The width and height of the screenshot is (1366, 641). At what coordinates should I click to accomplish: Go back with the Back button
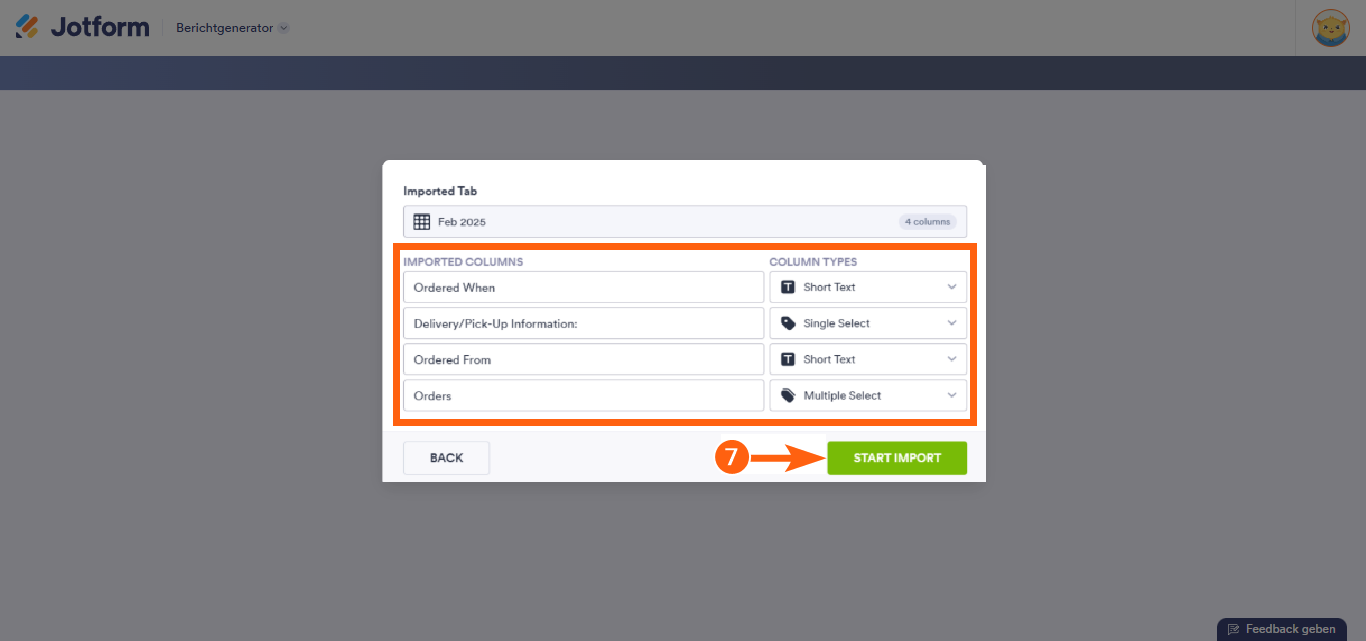tap(446, 458)
